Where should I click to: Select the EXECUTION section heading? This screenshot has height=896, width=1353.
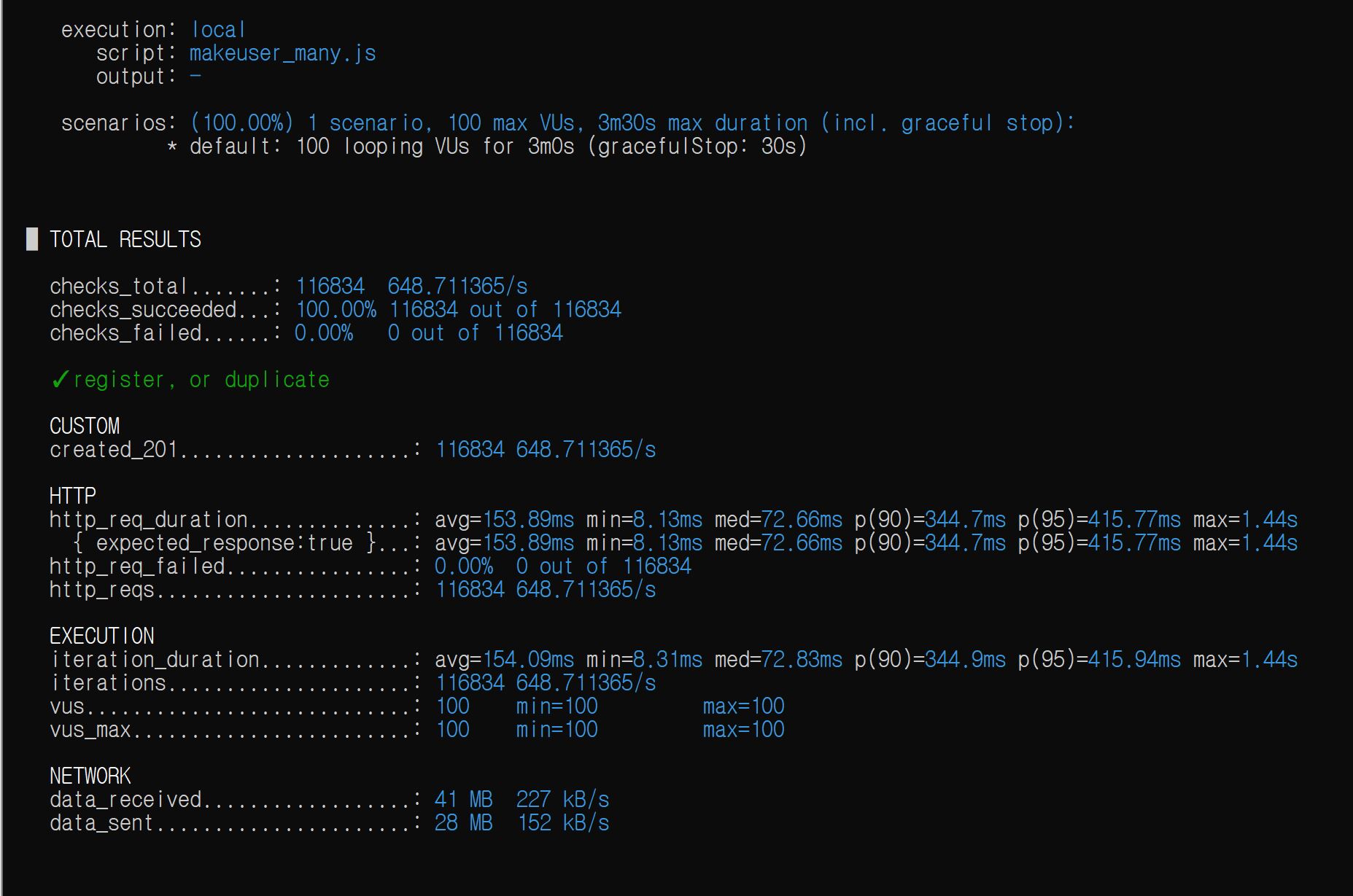pyautogui.click(x=102, y=636)
